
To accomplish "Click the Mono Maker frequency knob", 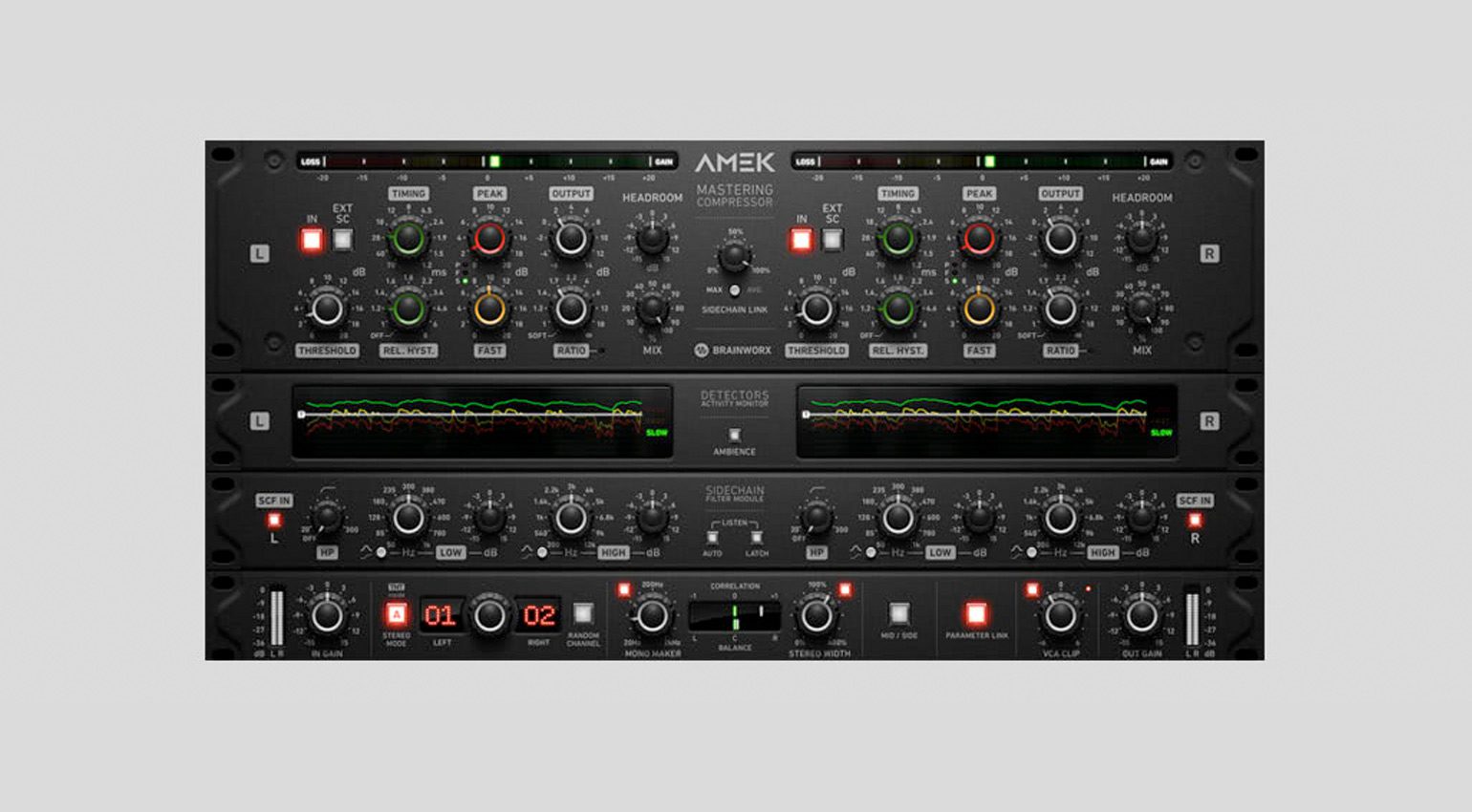I will coord(651,616).
